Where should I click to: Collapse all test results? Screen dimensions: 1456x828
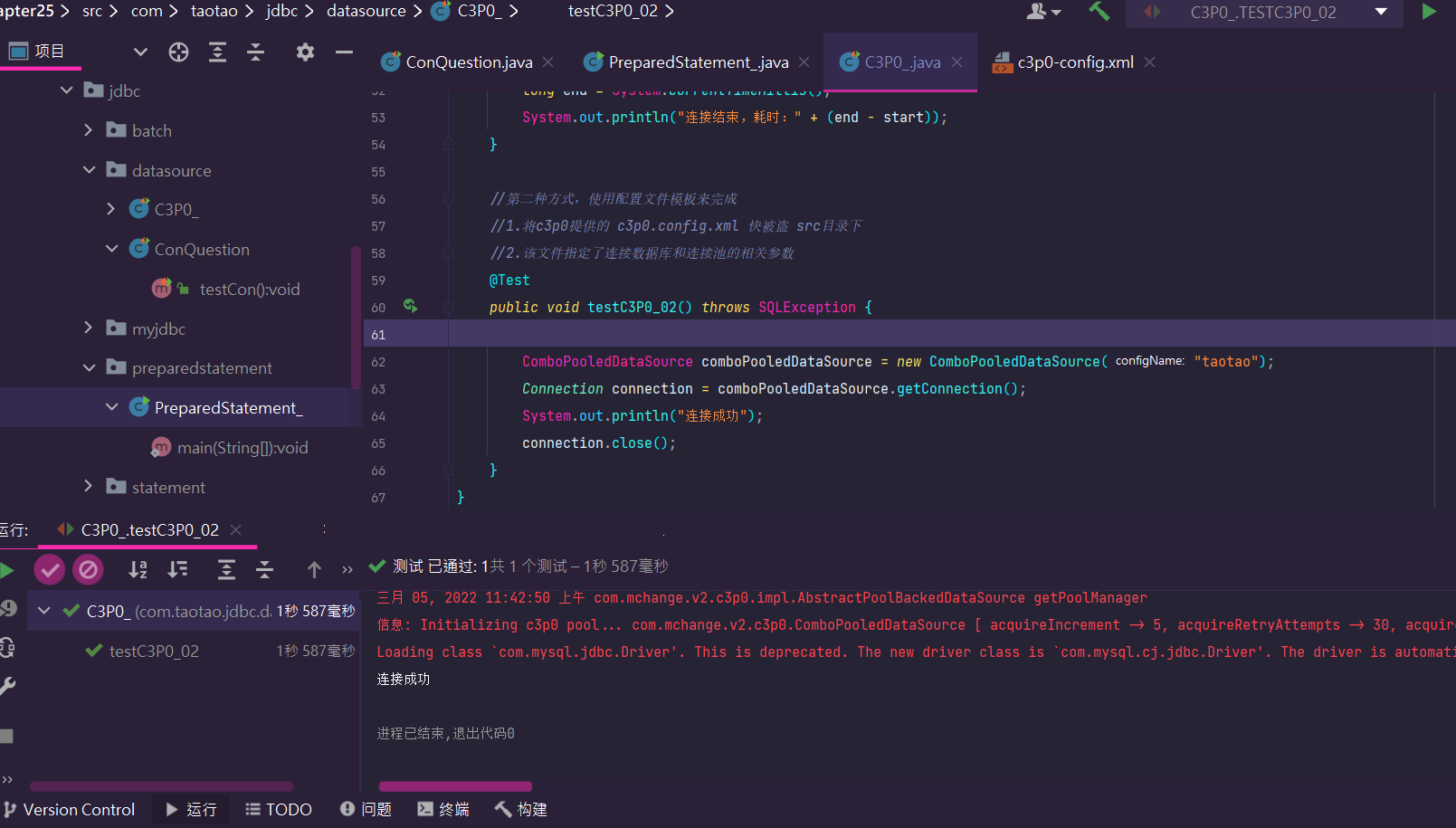[265, 570]
